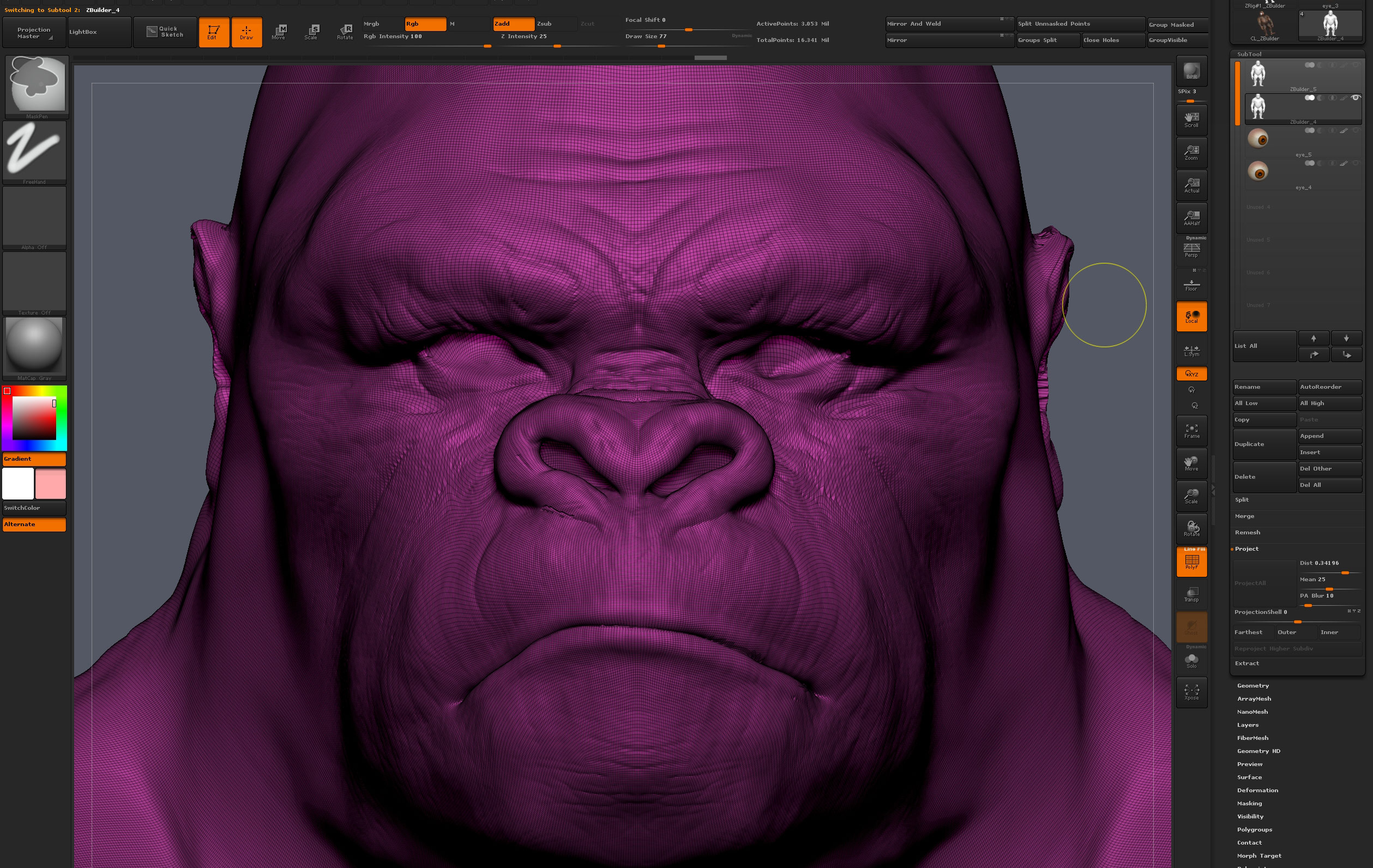Click Close Holes button
This screenshot has width=1373, height=868.
[x=1113, y=40]
